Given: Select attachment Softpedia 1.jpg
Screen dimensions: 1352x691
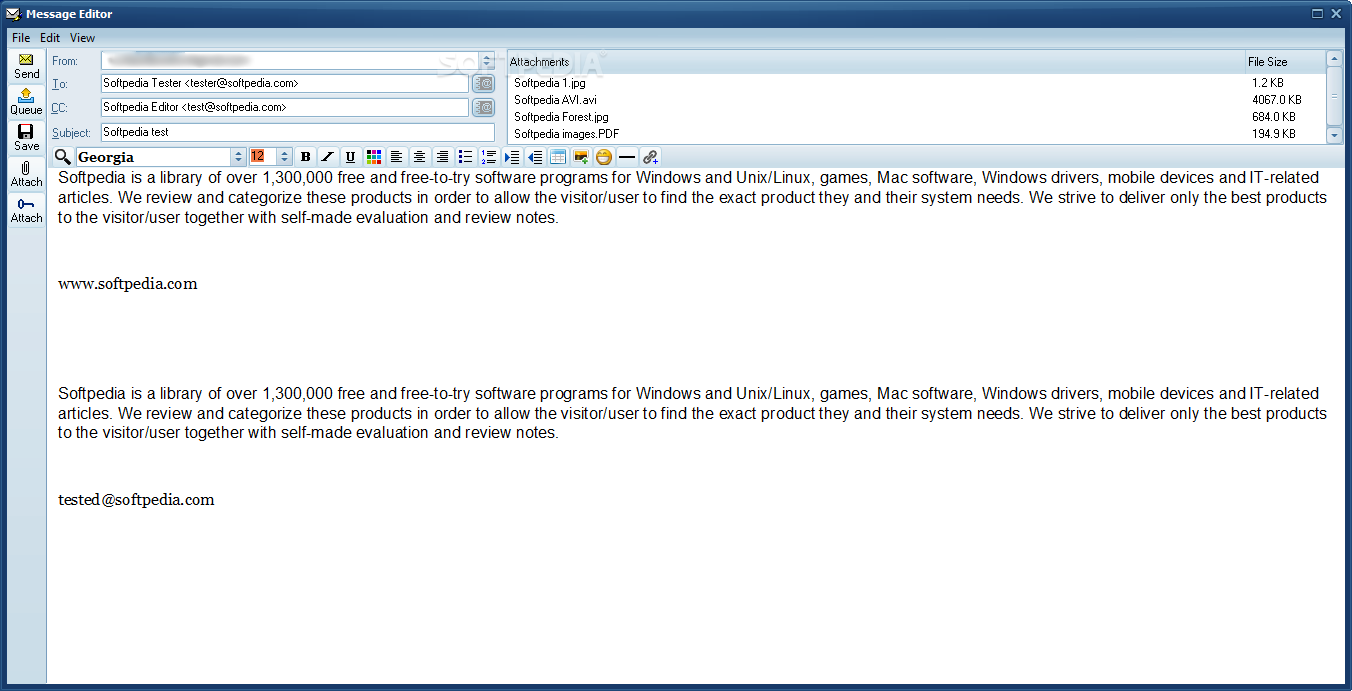Looking at the screenshot, I should (x=550, y=83).
